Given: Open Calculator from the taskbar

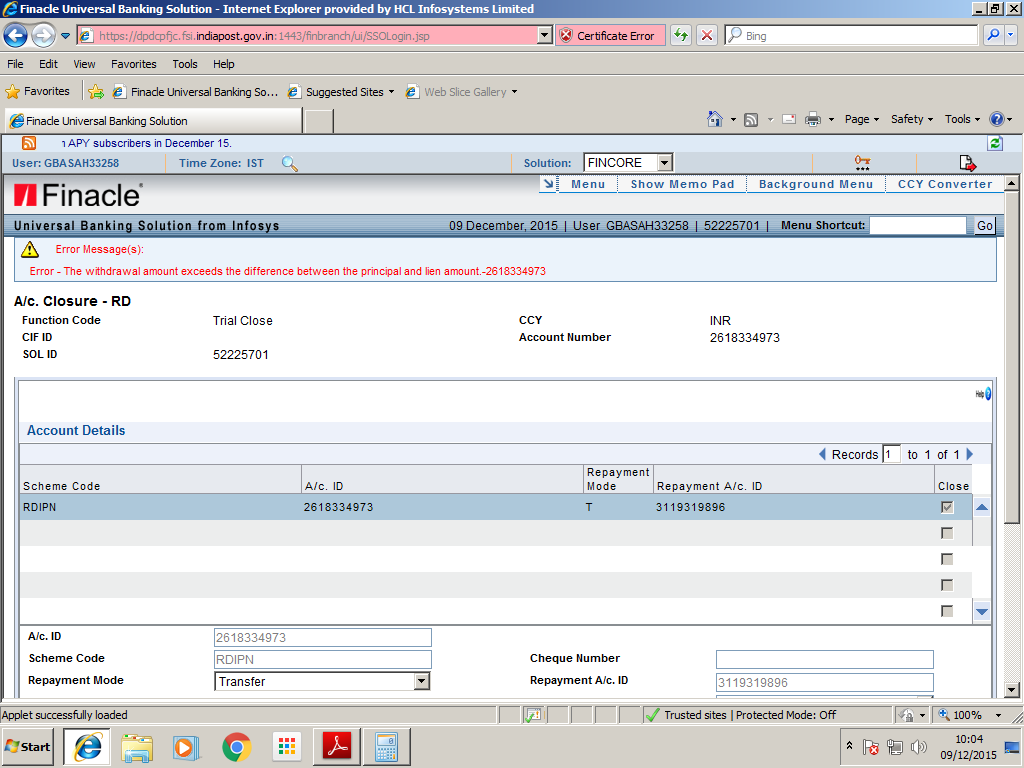Looking at the screenshot, I should pyautogui.click(x=387, y=746).
